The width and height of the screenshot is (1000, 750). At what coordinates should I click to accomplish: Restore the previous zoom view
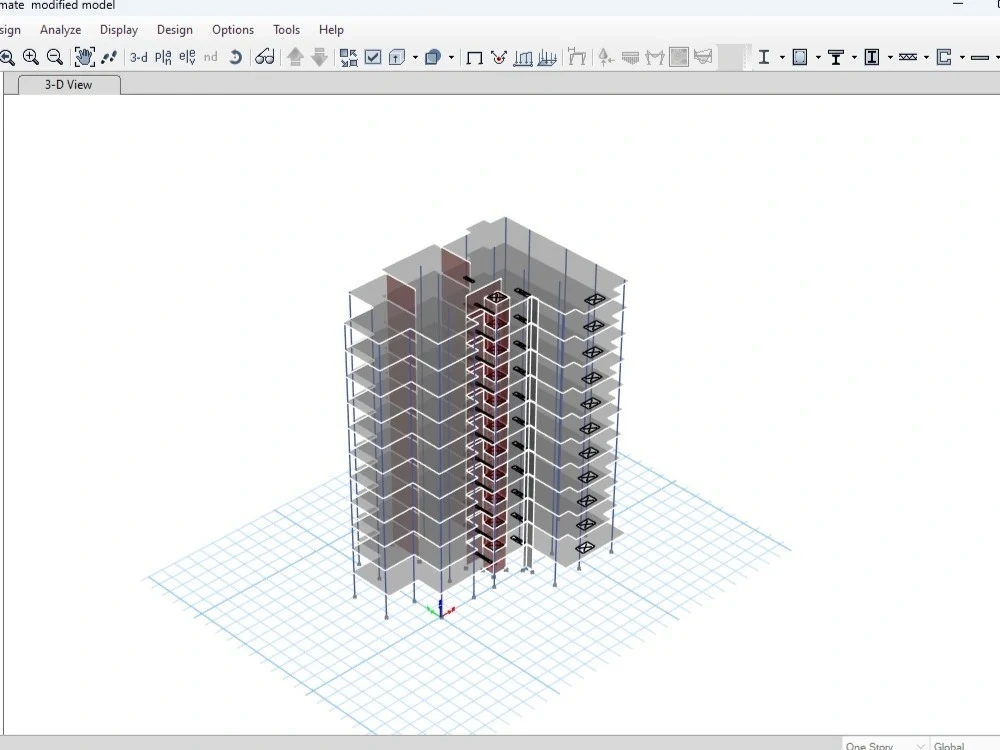pyautogui.click(x=6, y=57)
